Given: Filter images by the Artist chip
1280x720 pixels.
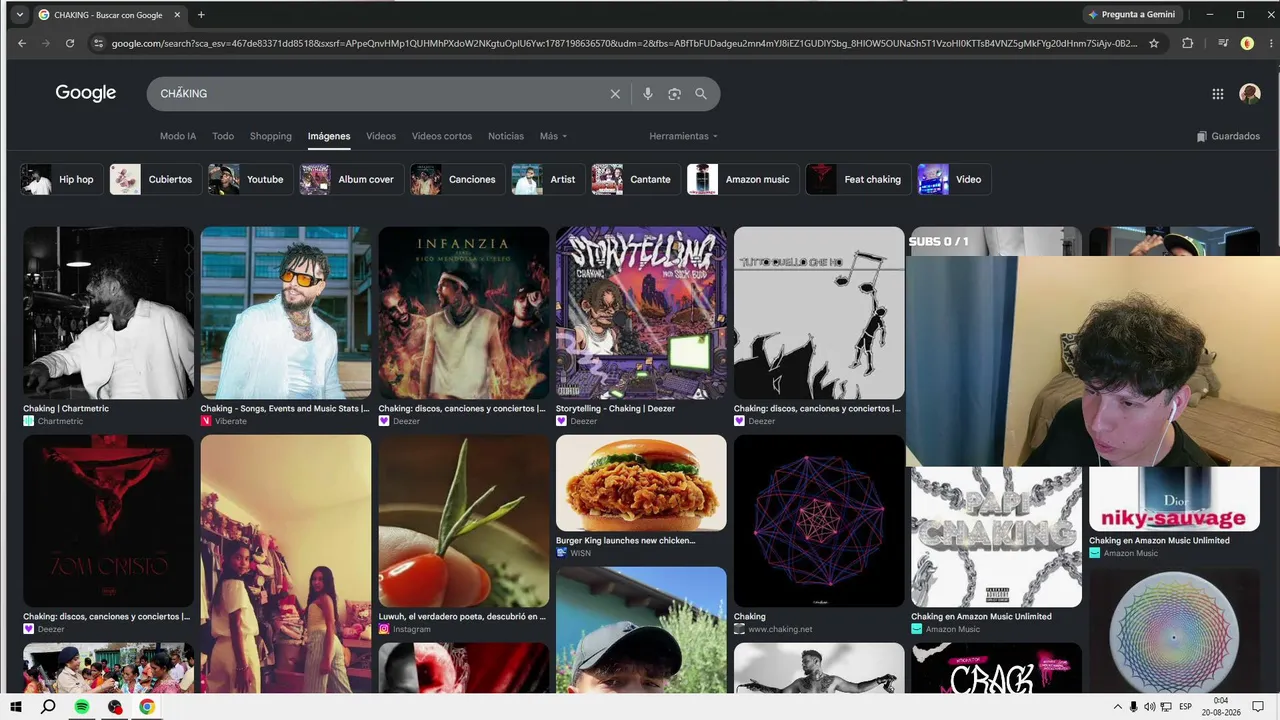Looking at the screenshot, I should (548, 180).
